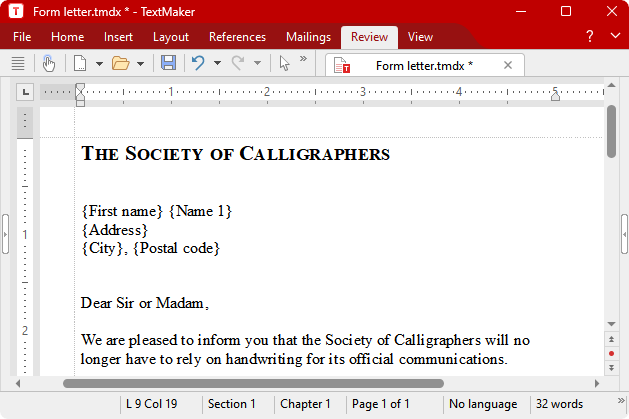Toggle touch mode hand icon
This screenshot has width=629, height=419.
click(x=49, y=63)
